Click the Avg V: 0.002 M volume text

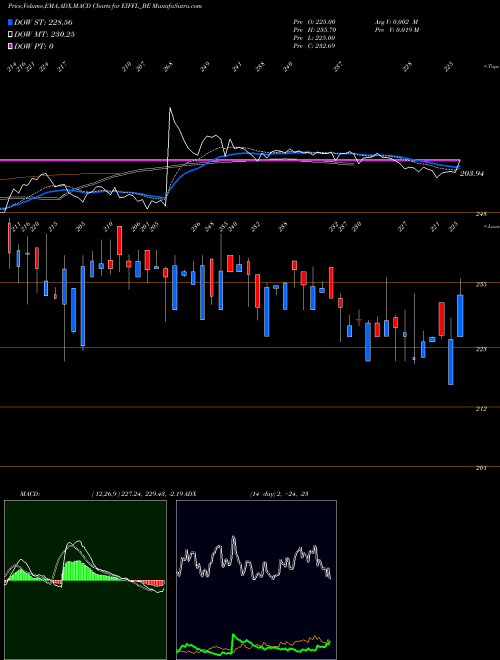396,21
